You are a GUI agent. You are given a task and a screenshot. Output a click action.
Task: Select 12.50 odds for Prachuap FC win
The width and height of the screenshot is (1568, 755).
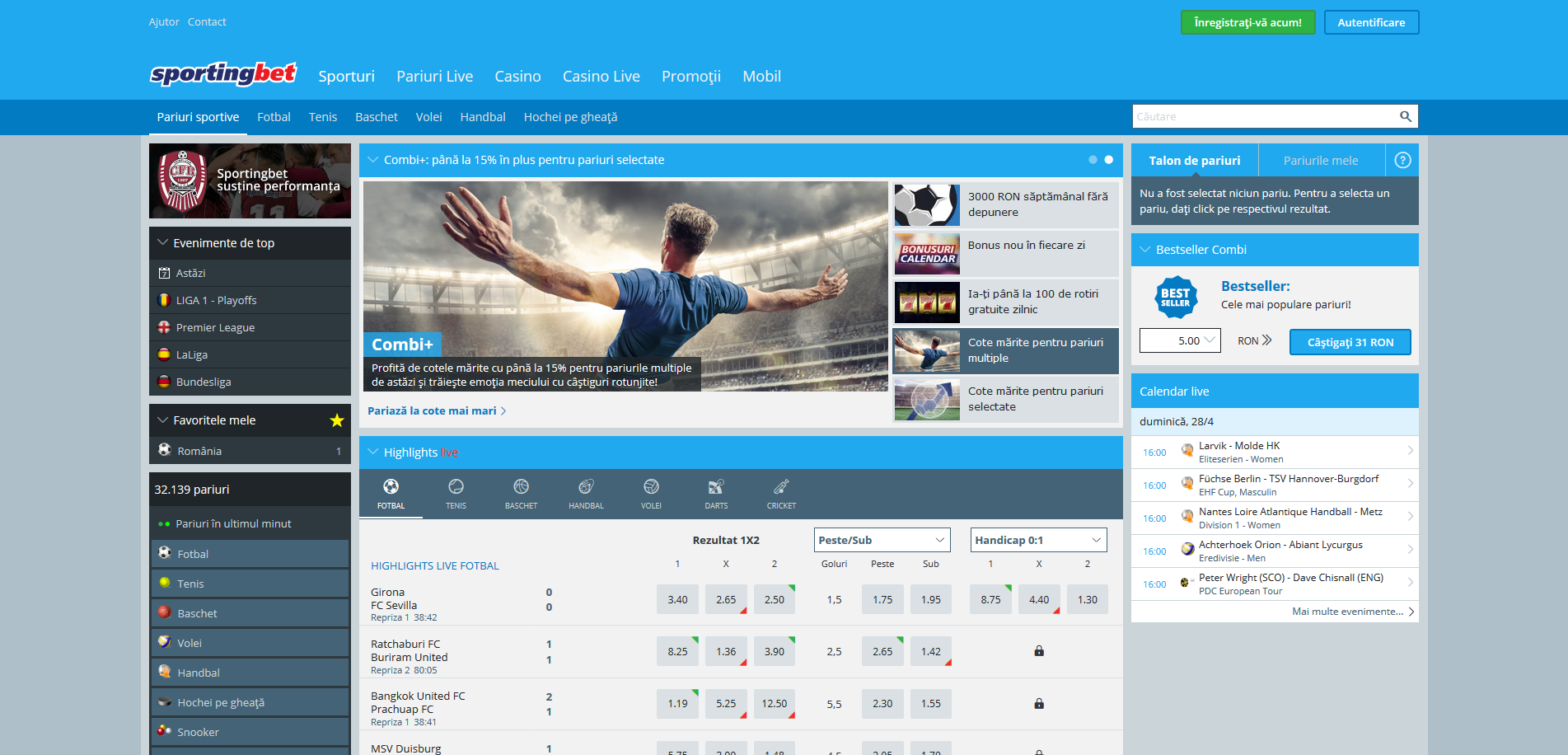click(x=775, y=704)
